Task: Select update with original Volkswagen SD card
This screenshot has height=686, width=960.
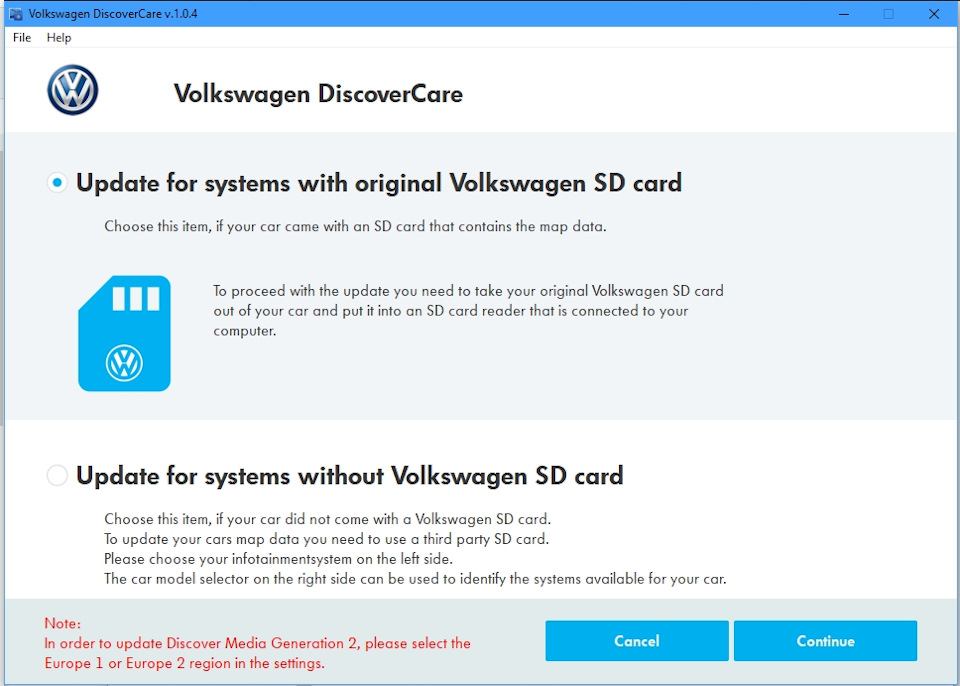Action: click(57, 183)
